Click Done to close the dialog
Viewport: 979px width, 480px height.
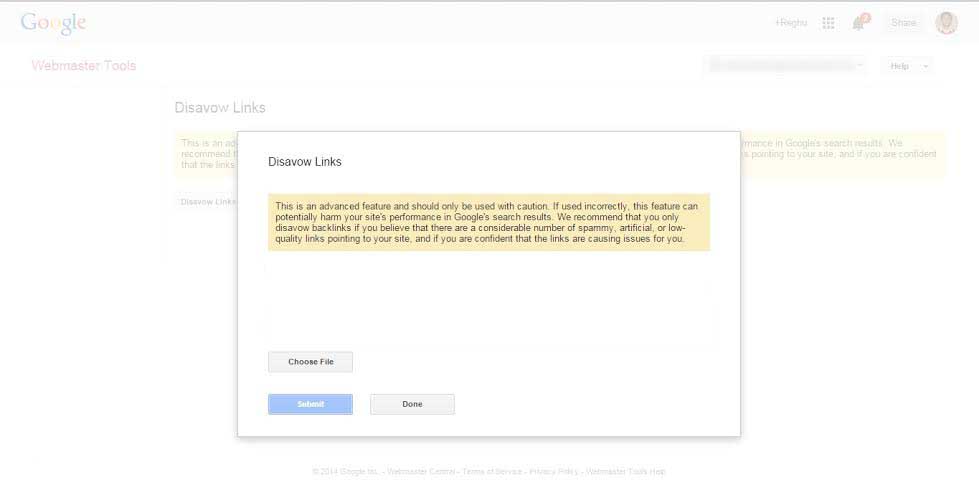[x=412, y=404]
